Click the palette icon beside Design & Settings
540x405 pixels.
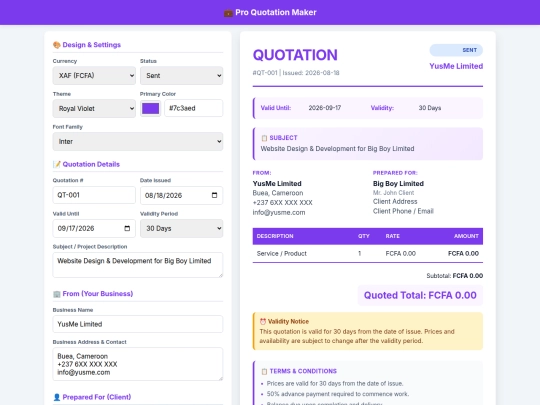pyautogui.click(x=56, y=45)
